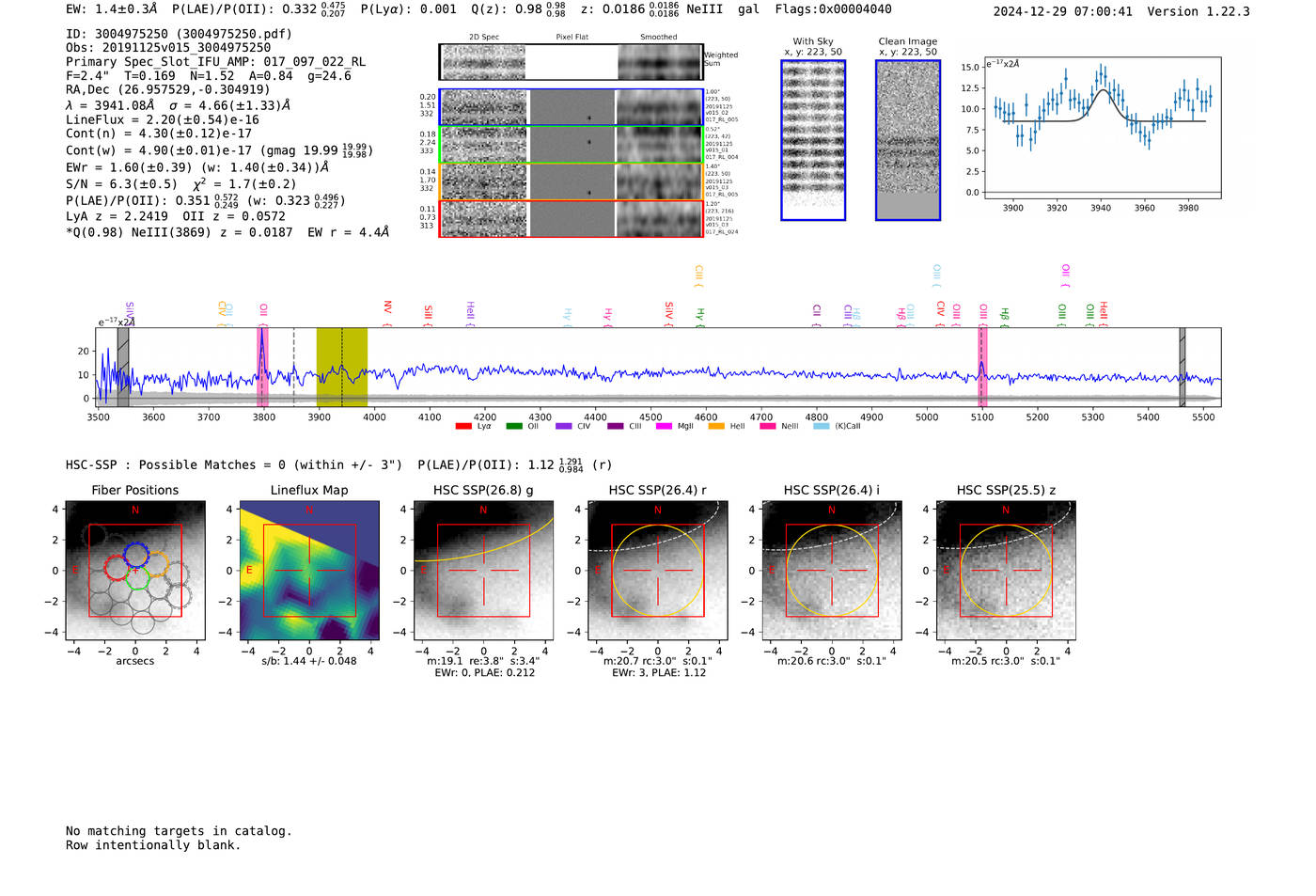The height and width of the screenshot is (896, 1316).
Task: Select the HSC SSP(26.8) g image
Action: [483, 571]
